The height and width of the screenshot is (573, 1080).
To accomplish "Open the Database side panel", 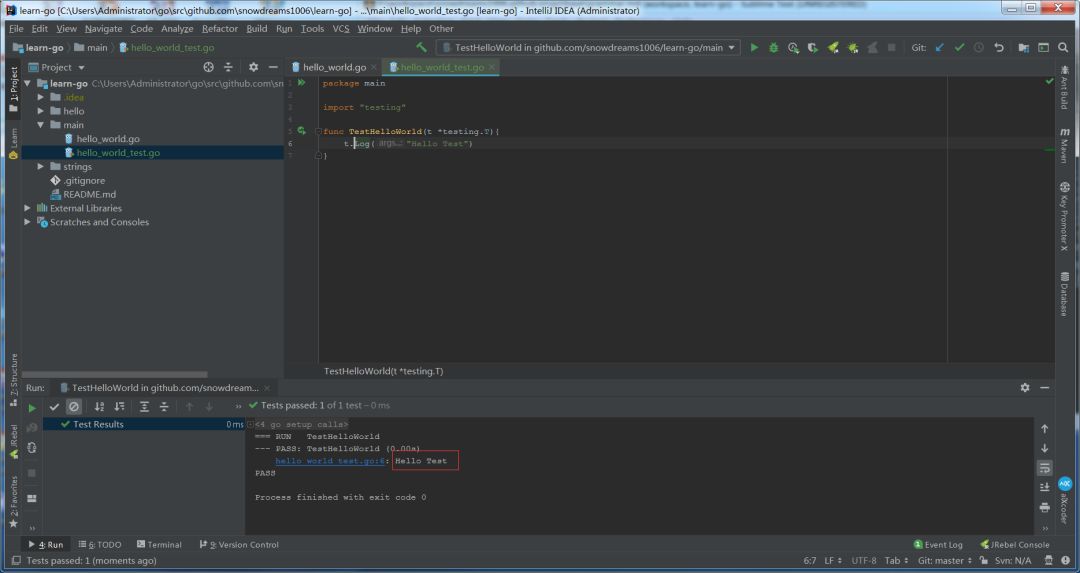I will (1064, 294).
